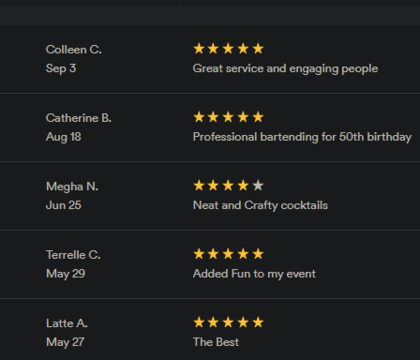Click Latte A.'s five-star rating
Viewport: 420px width, 360px height.
228,322
